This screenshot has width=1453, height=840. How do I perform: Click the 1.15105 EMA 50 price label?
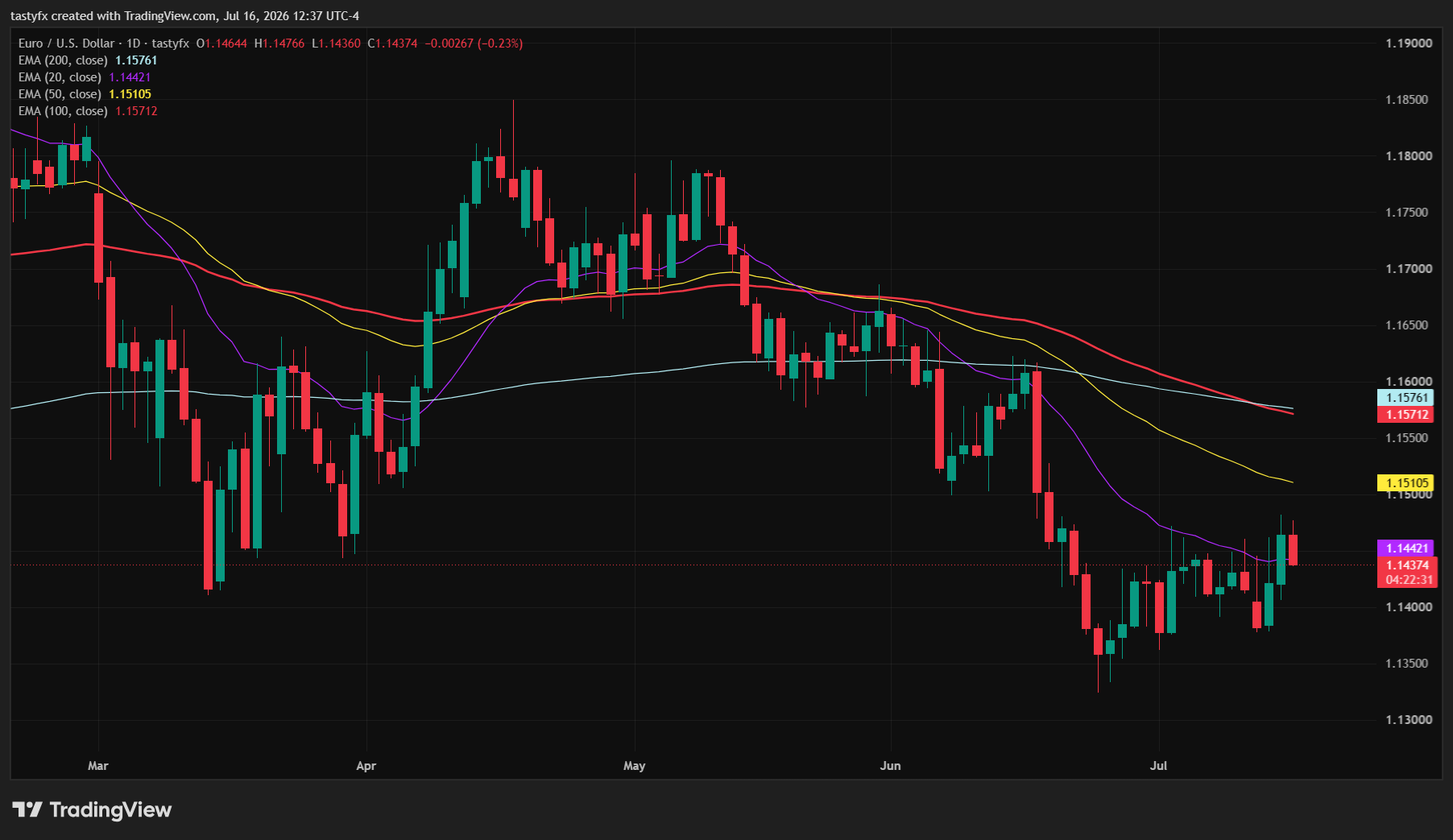[1407, 483]
